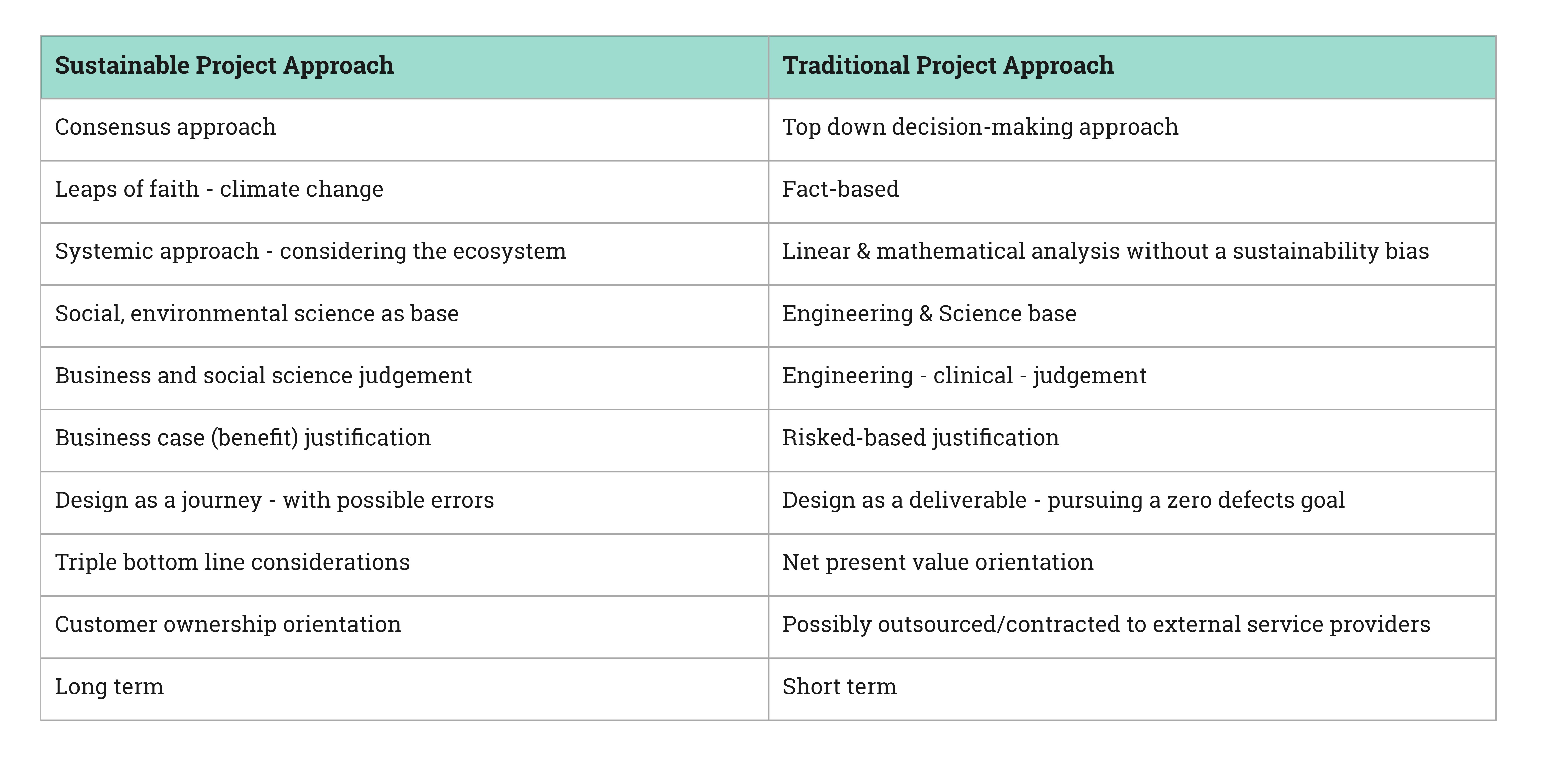Click Engineering - clinical - judgement cell
The image size is (1544, 784).
[x=964, y=376]
